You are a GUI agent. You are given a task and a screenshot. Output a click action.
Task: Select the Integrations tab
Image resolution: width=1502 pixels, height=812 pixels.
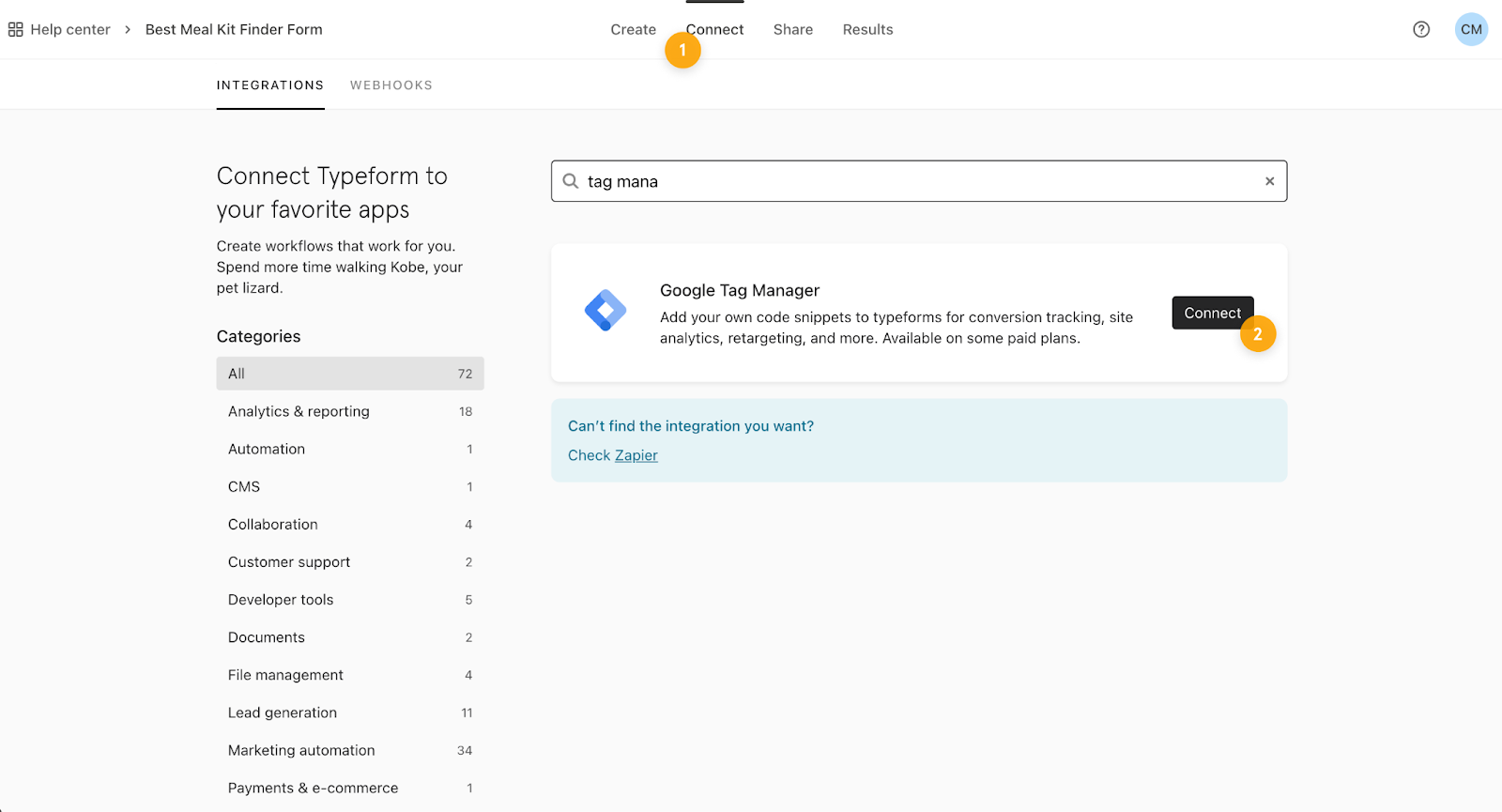[270, 85]
